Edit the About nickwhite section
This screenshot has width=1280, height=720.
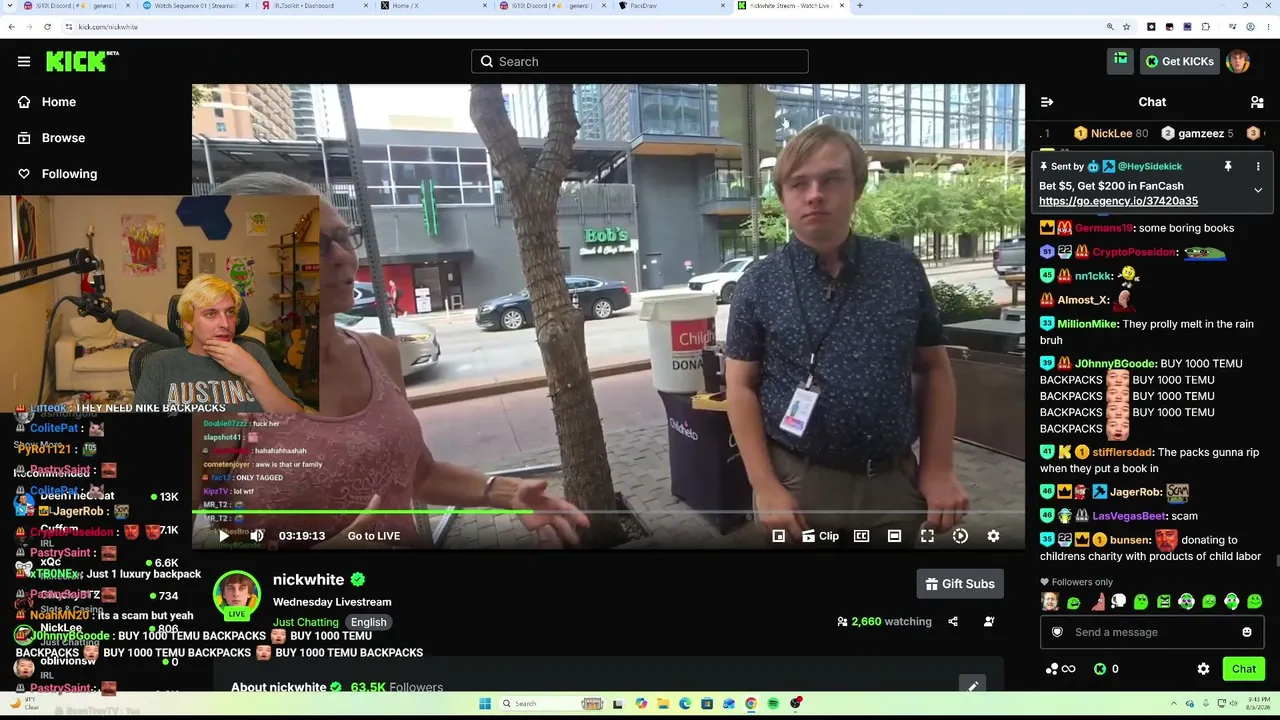tap(972, 686)
